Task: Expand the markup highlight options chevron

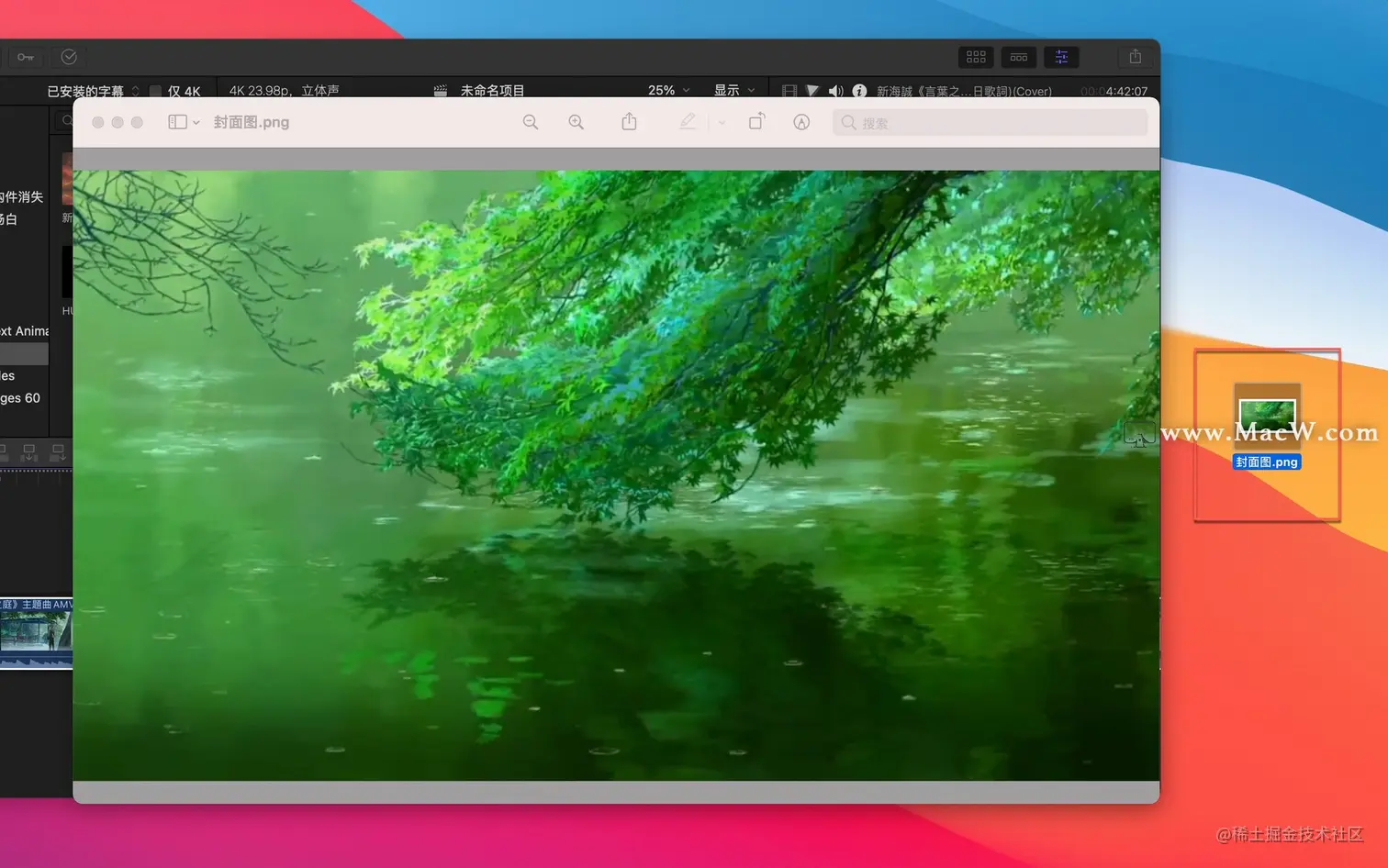Action: (x=722, y=122)
